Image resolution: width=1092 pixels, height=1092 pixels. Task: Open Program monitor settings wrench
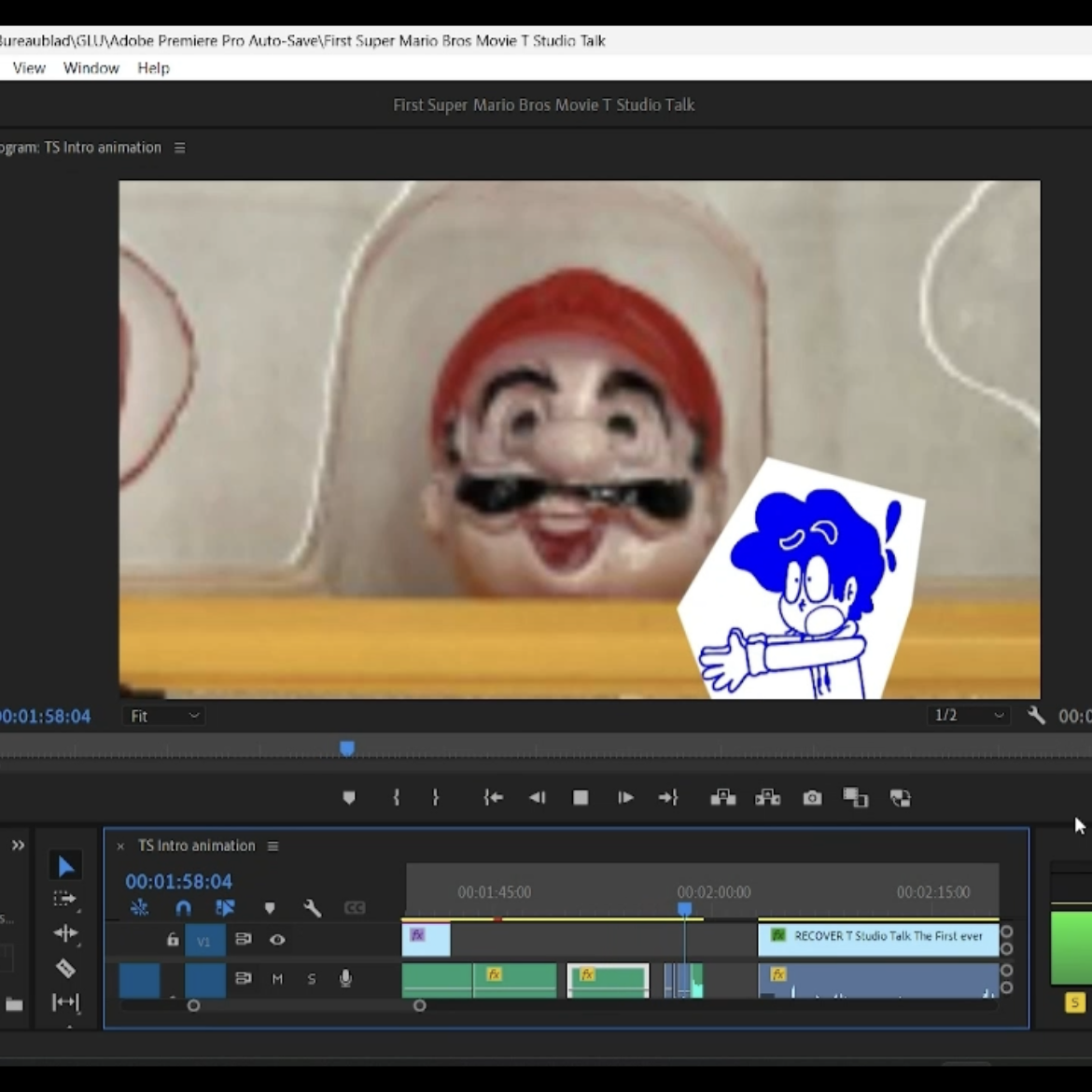[1036, 716]
